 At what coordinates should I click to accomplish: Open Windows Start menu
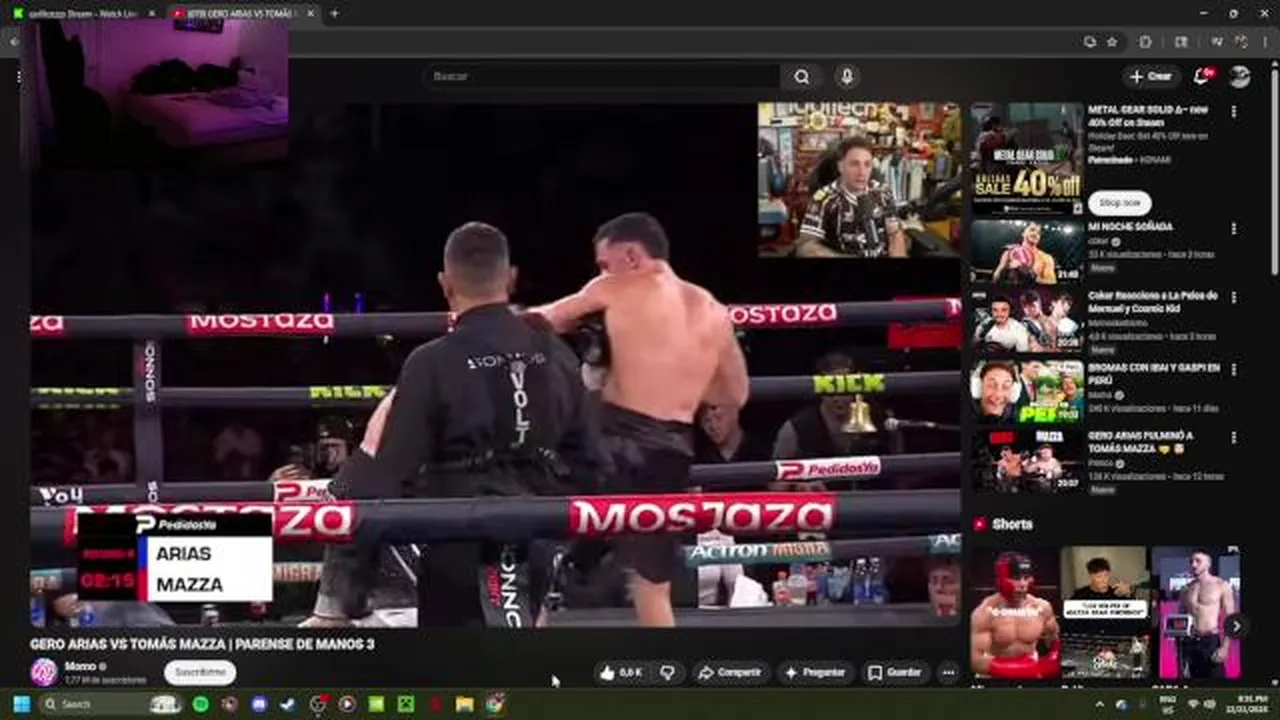20,704
